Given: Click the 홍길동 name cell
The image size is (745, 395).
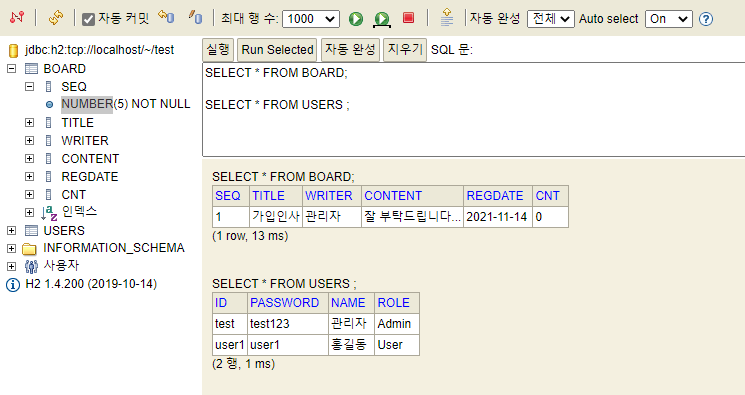Looking at the screenshot, I should [x=351, y=345].
